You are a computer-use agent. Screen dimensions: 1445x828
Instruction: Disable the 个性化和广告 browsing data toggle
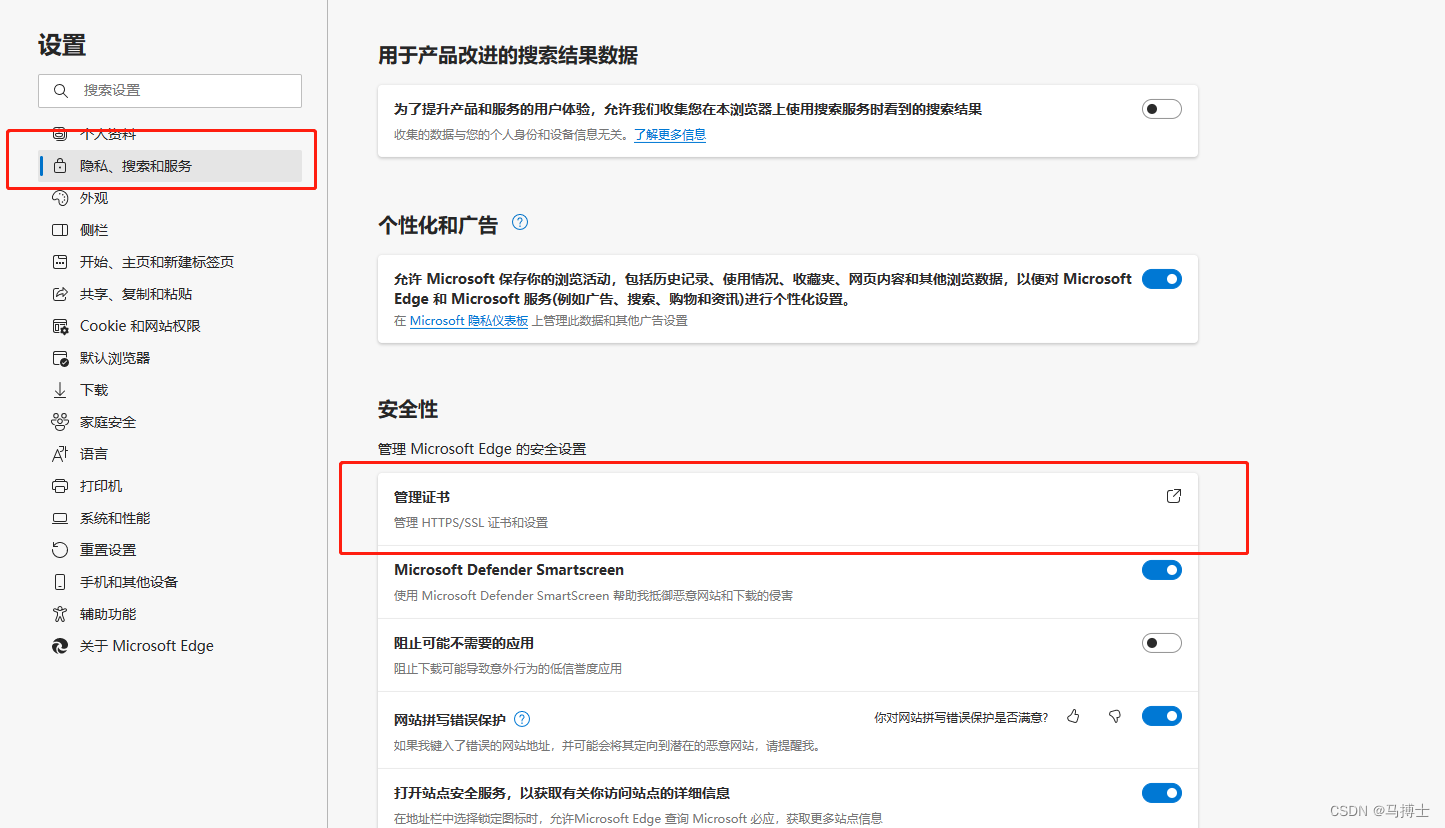click(x=1161, y=279)
